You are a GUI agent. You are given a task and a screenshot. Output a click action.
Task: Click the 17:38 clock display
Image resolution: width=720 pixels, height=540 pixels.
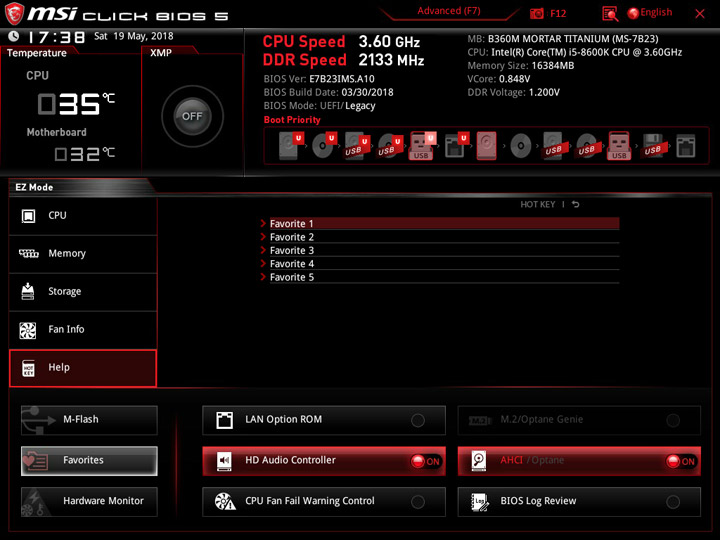(x=56, y=37)
